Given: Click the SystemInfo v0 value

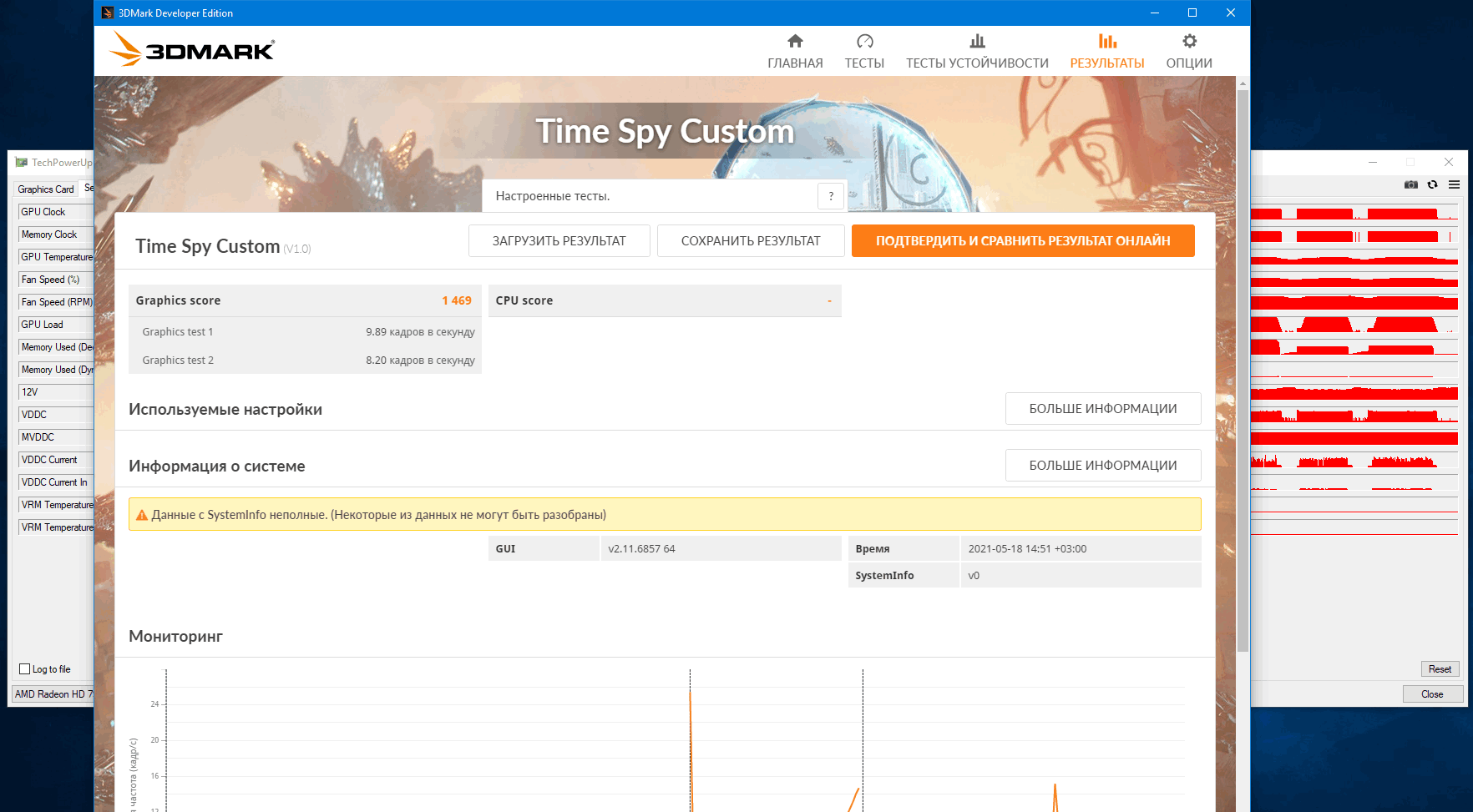Looking at the screenshot, I should [974, 575].
